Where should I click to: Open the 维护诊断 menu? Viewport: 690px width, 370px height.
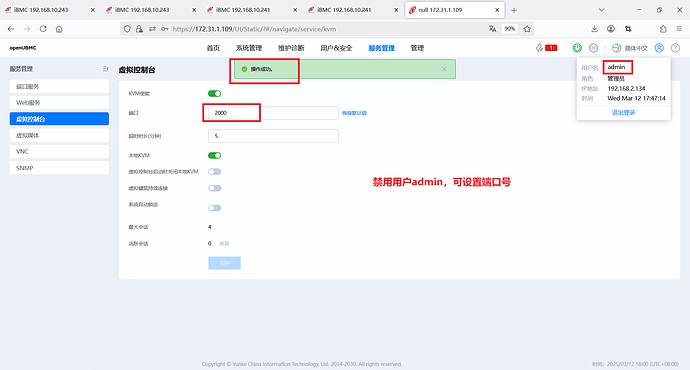pos(291,48)
